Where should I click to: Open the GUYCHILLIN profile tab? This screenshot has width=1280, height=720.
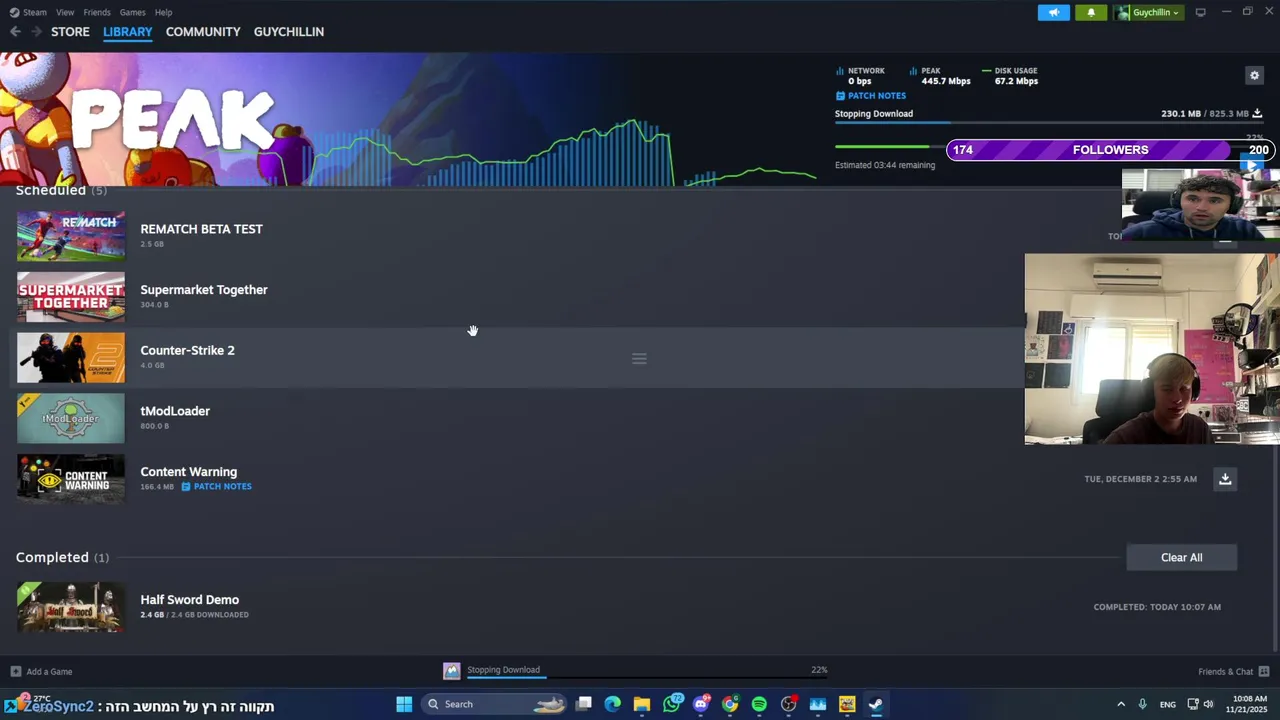click(289, 32)
